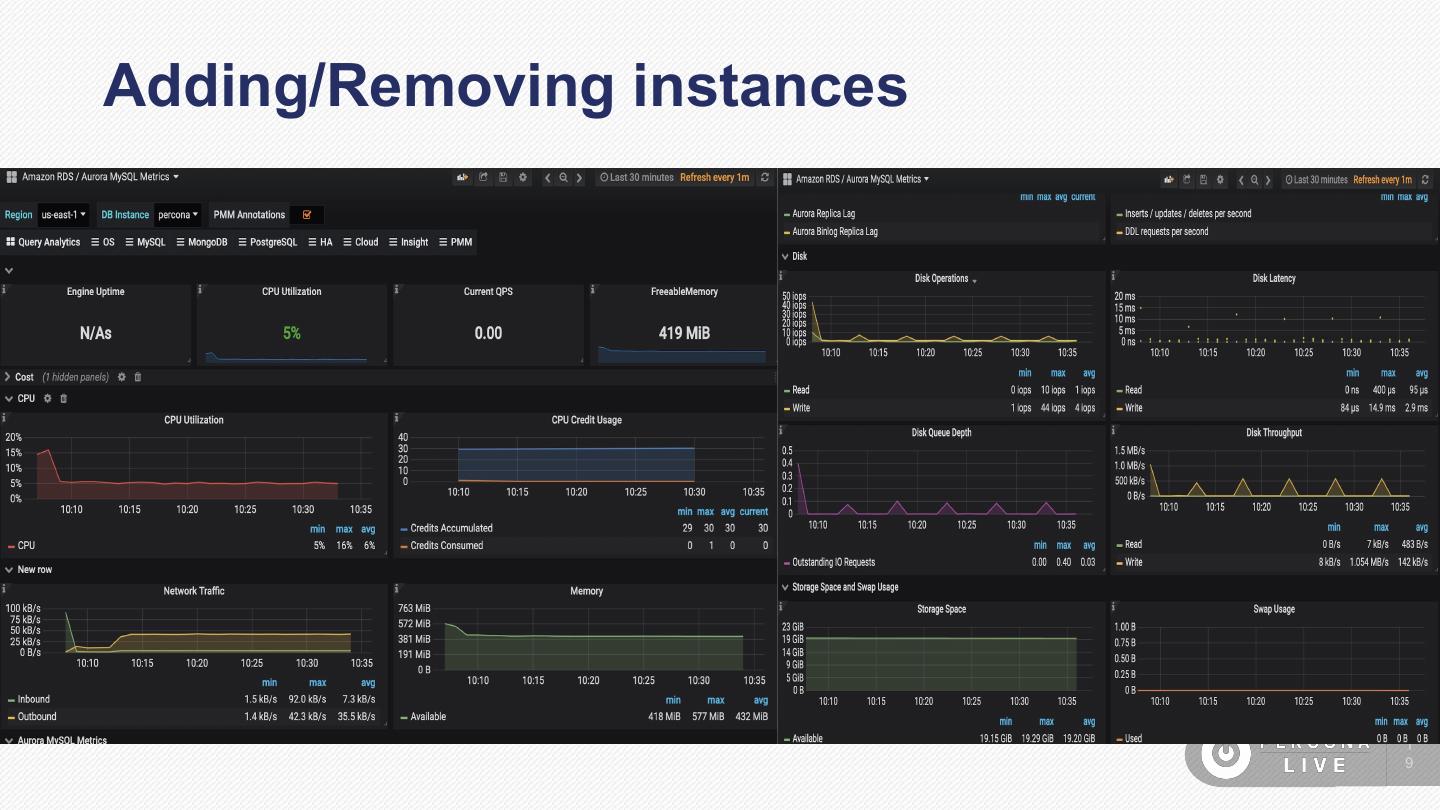The image size is (1440, 810).
Task: Open CPU row settings gear
Action: tap(47, 398)
